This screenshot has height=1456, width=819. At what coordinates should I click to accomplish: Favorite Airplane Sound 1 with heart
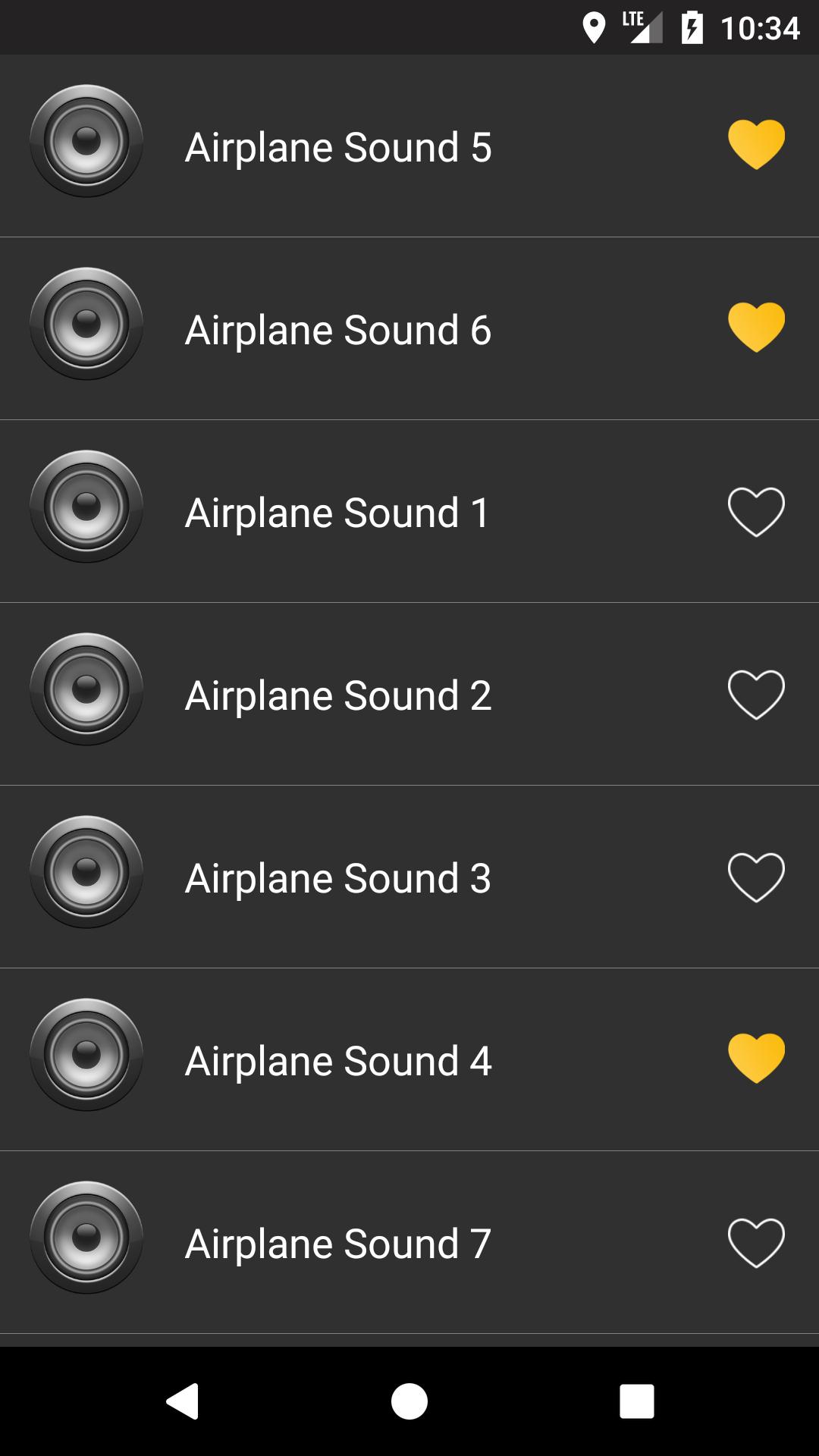point(756,511)
